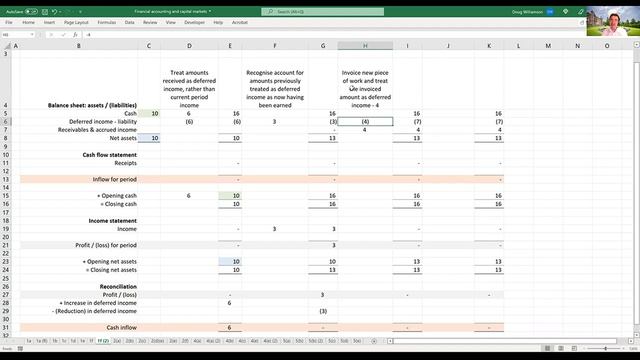Click green Opening cash cell E15
Screen dimensions: 640x360
click(x=230, y=196)
